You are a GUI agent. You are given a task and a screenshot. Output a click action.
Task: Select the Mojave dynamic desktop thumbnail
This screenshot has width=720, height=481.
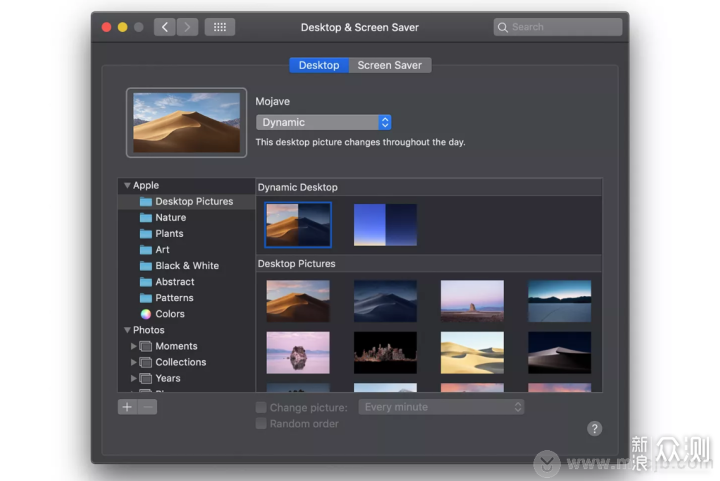pyautogui.click(x=298, y=225)
